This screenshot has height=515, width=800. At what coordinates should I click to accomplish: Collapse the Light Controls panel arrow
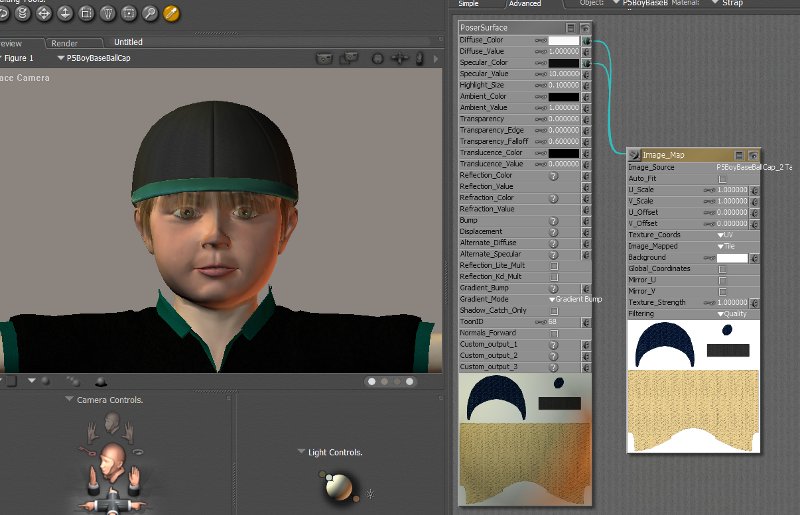tap(301, 452)
